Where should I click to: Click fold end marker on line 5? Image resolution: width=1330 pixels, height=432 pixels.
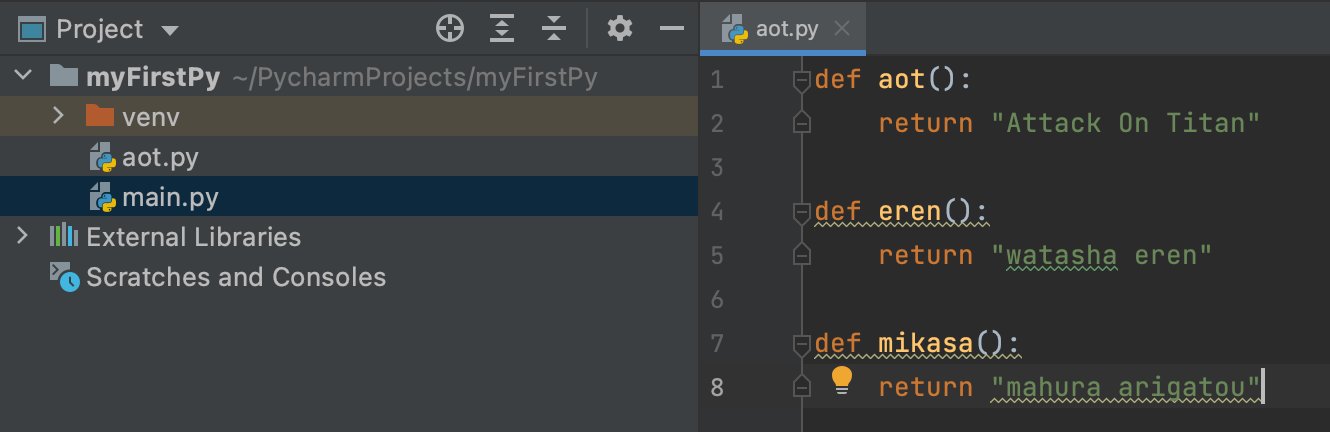[800, 255]
